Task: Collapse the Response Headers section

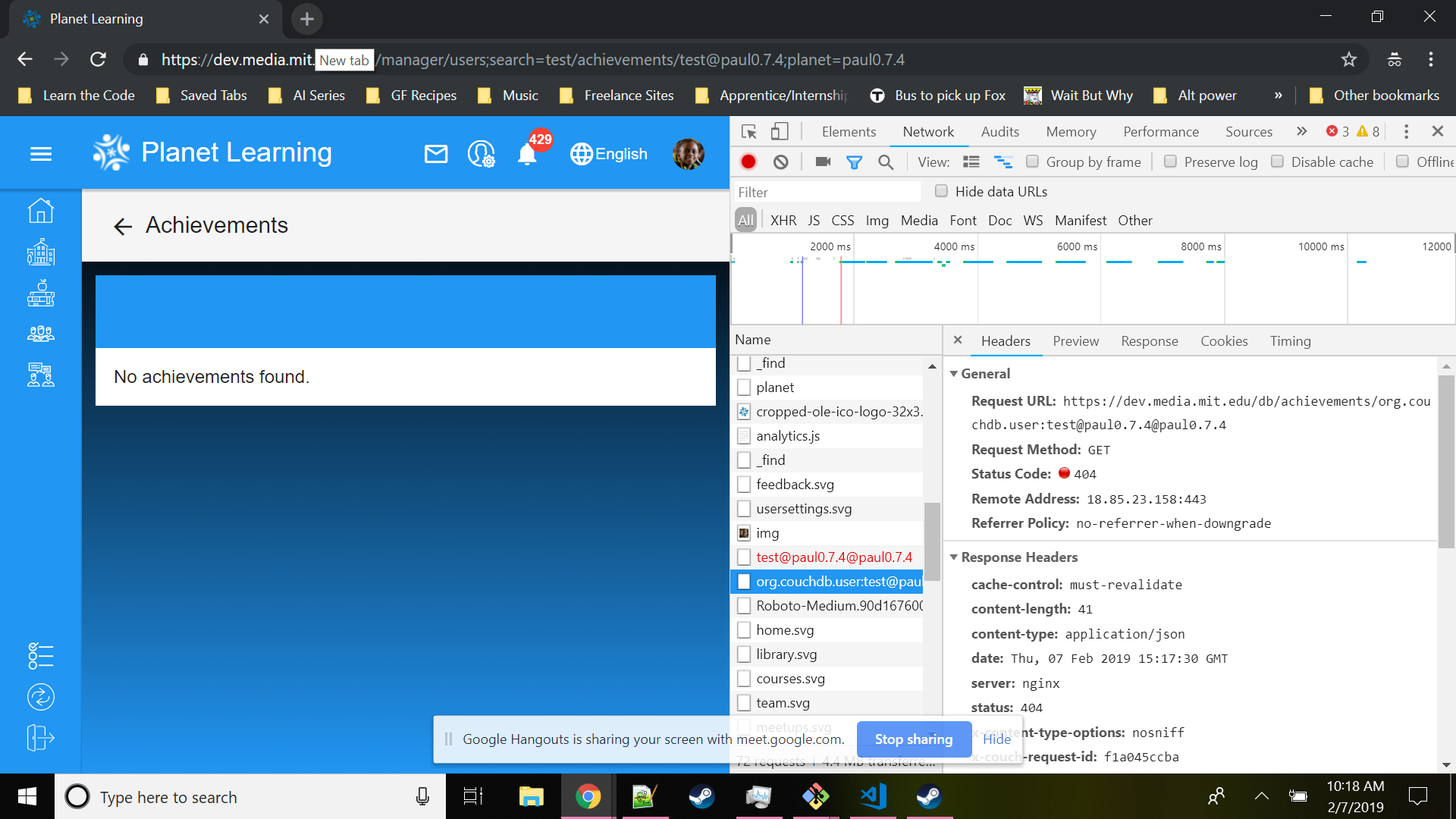Action: click(955, 557)
